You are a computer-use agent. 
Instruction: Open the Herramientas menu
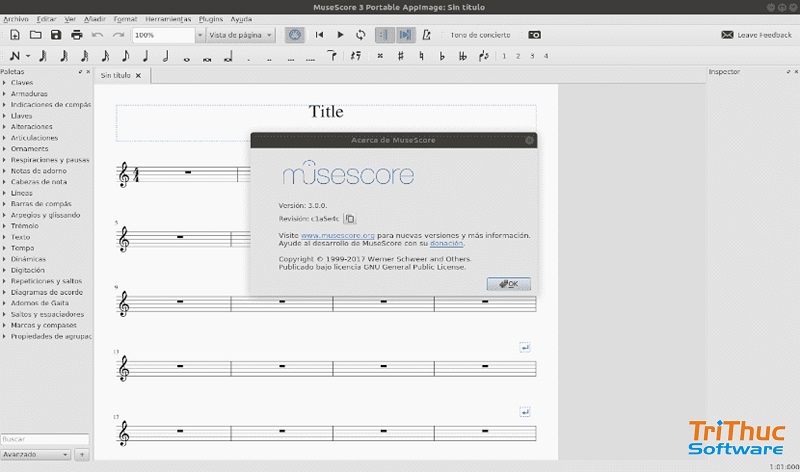[x=168, y=19]
